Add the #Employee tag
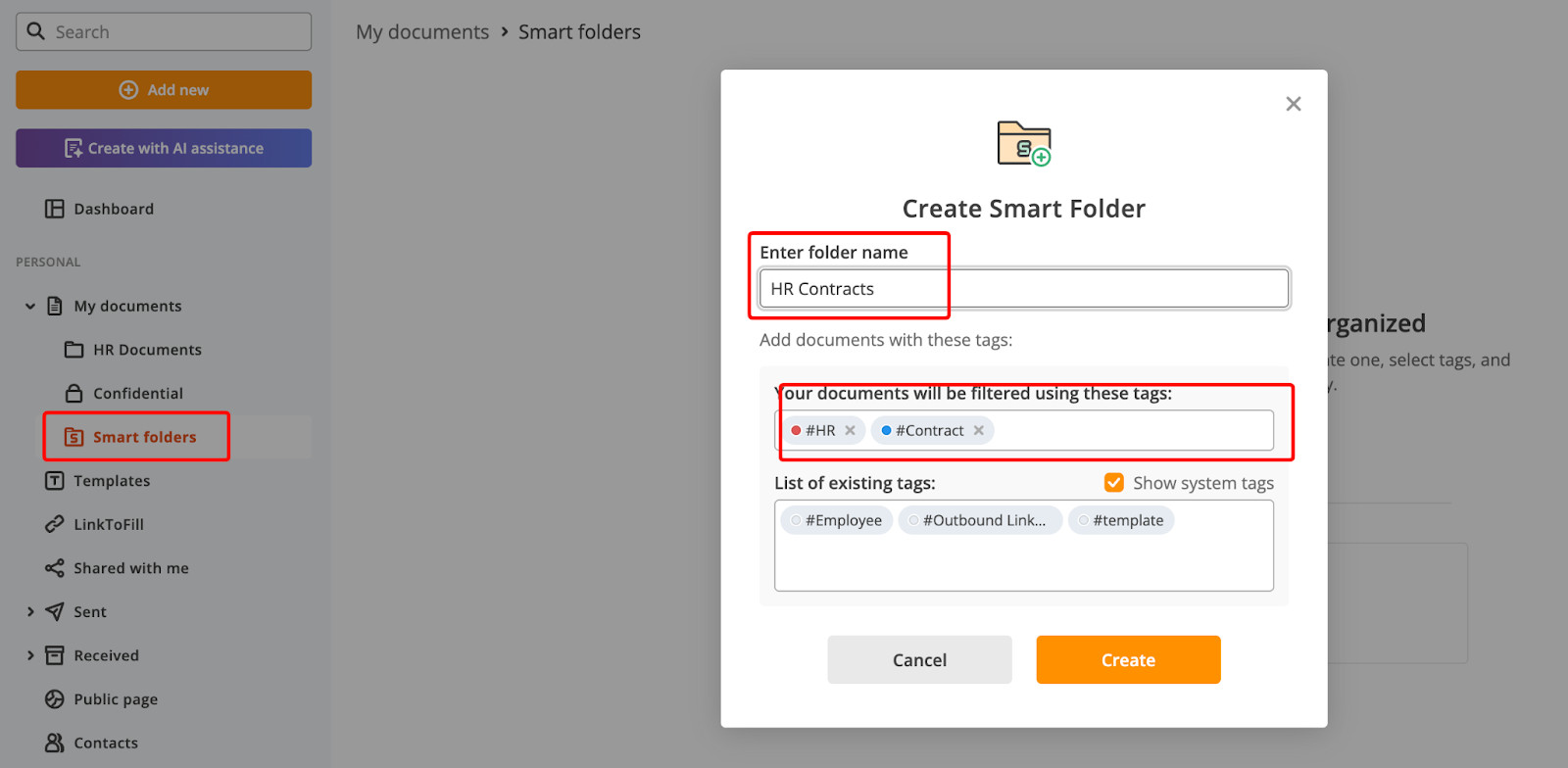 pyautogui.click(x=837, y=520)
